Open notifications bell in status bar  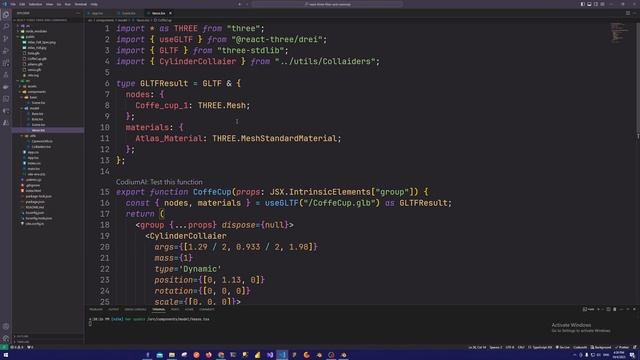coord(635,347)
